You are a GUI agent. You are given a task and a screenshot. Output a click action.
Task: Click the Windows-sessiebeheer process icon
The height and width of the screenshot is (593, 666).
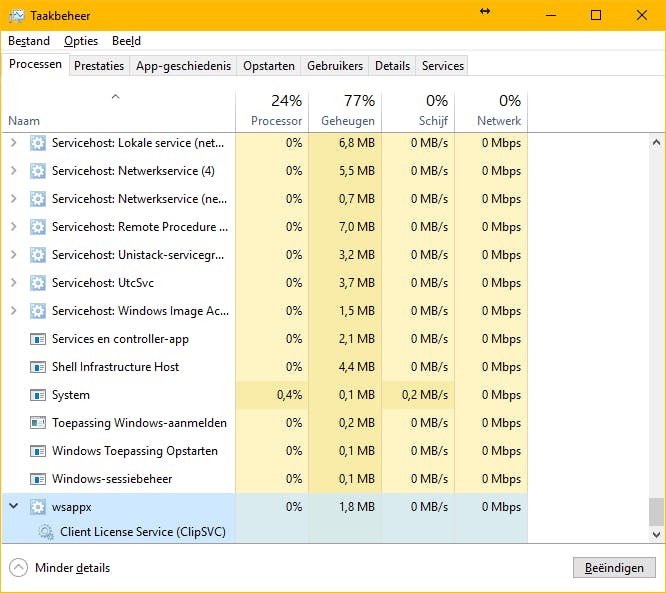coord(38,479)
